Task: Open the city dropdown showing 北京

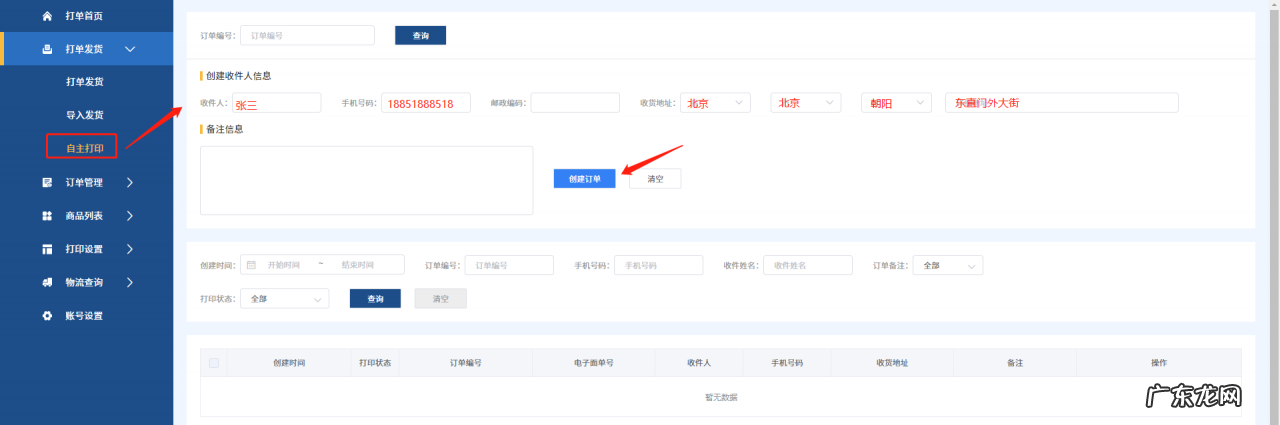Action: [x=806, y=103]
